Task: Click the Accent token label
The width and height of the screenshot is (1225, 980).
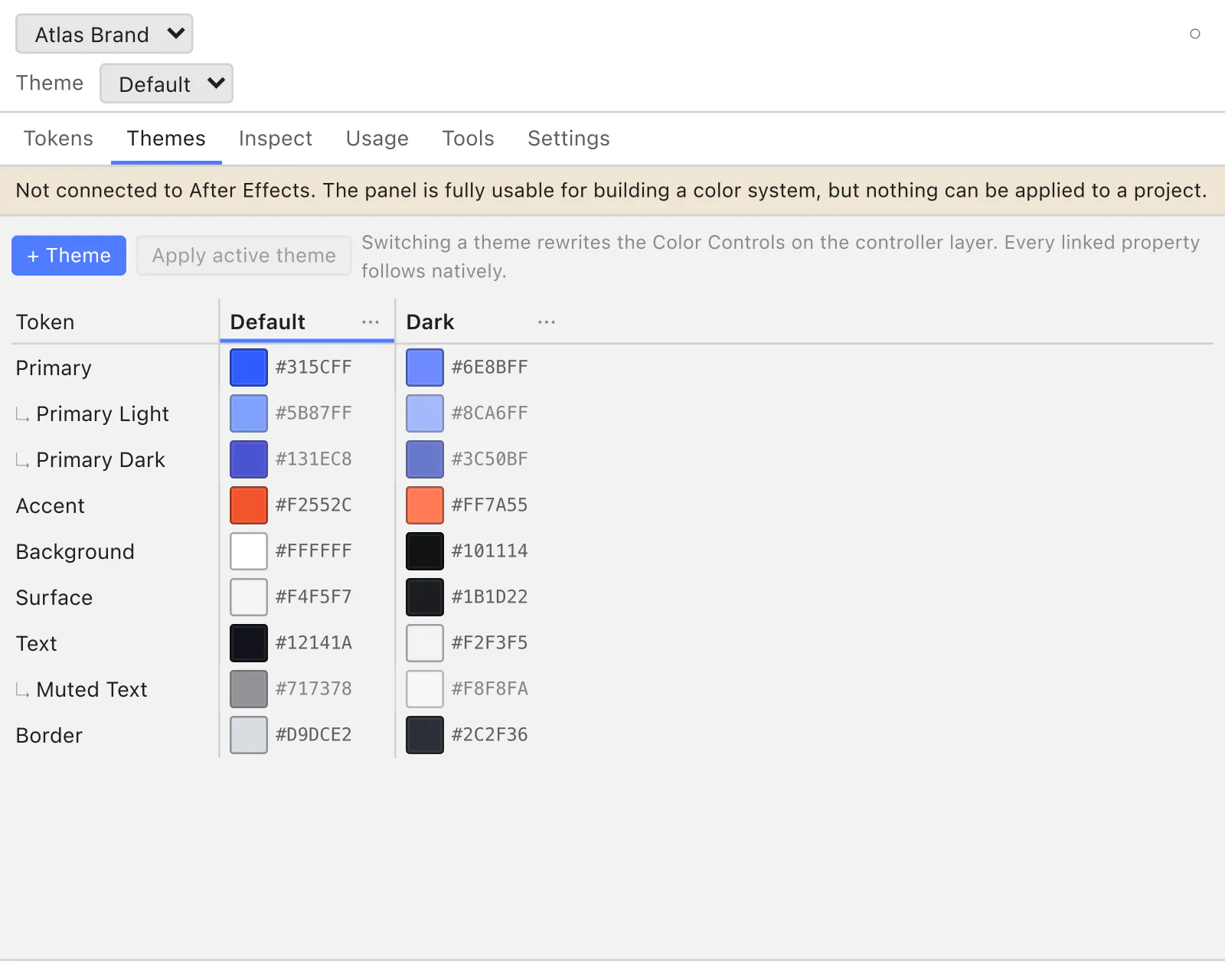Action: point(51,506)
